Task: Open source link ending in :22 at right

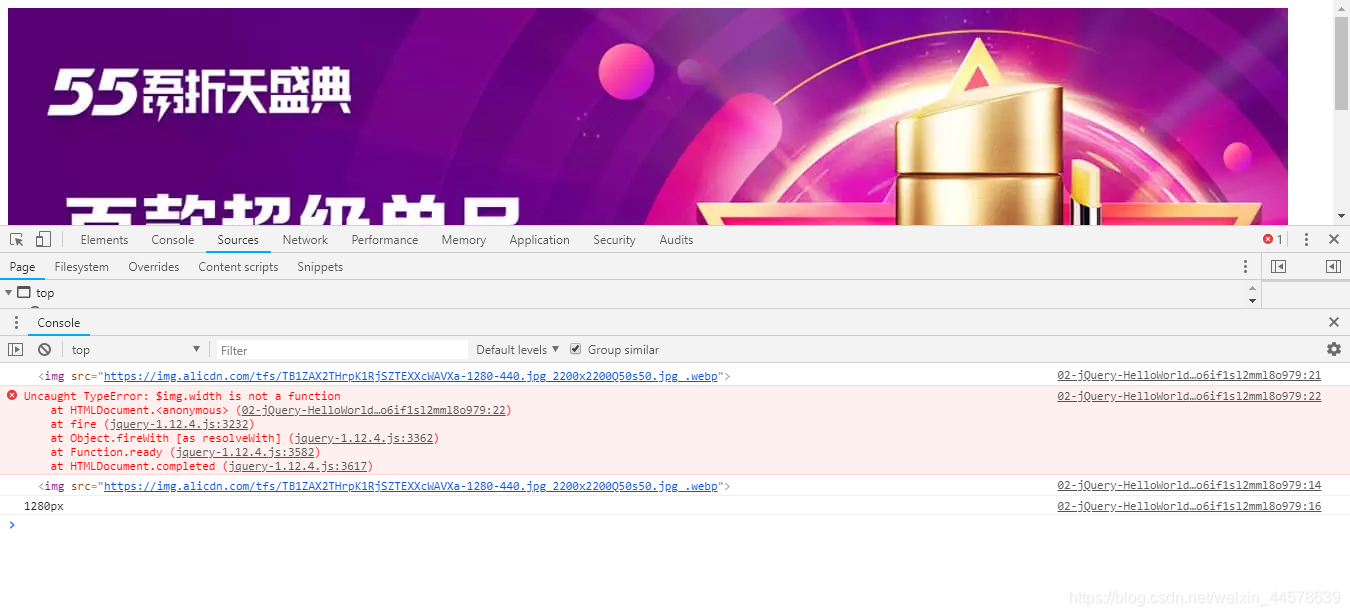Action: pyautogui.click(x=1189, y=396)
